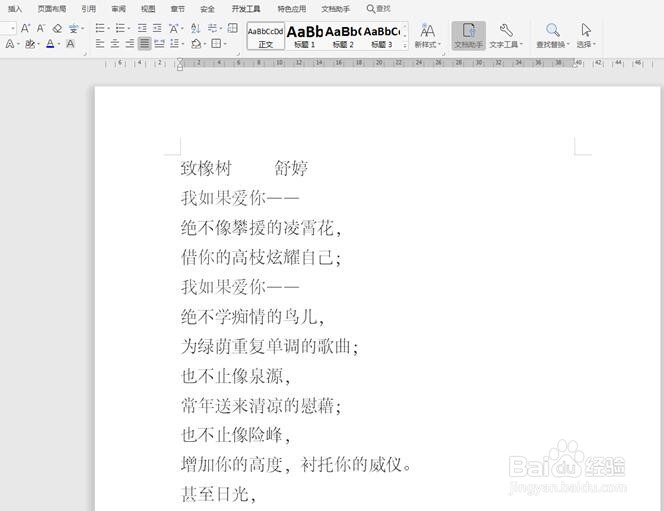Expand numbering style dropdown arrow
Screen dimensions: 664x511
129,29
